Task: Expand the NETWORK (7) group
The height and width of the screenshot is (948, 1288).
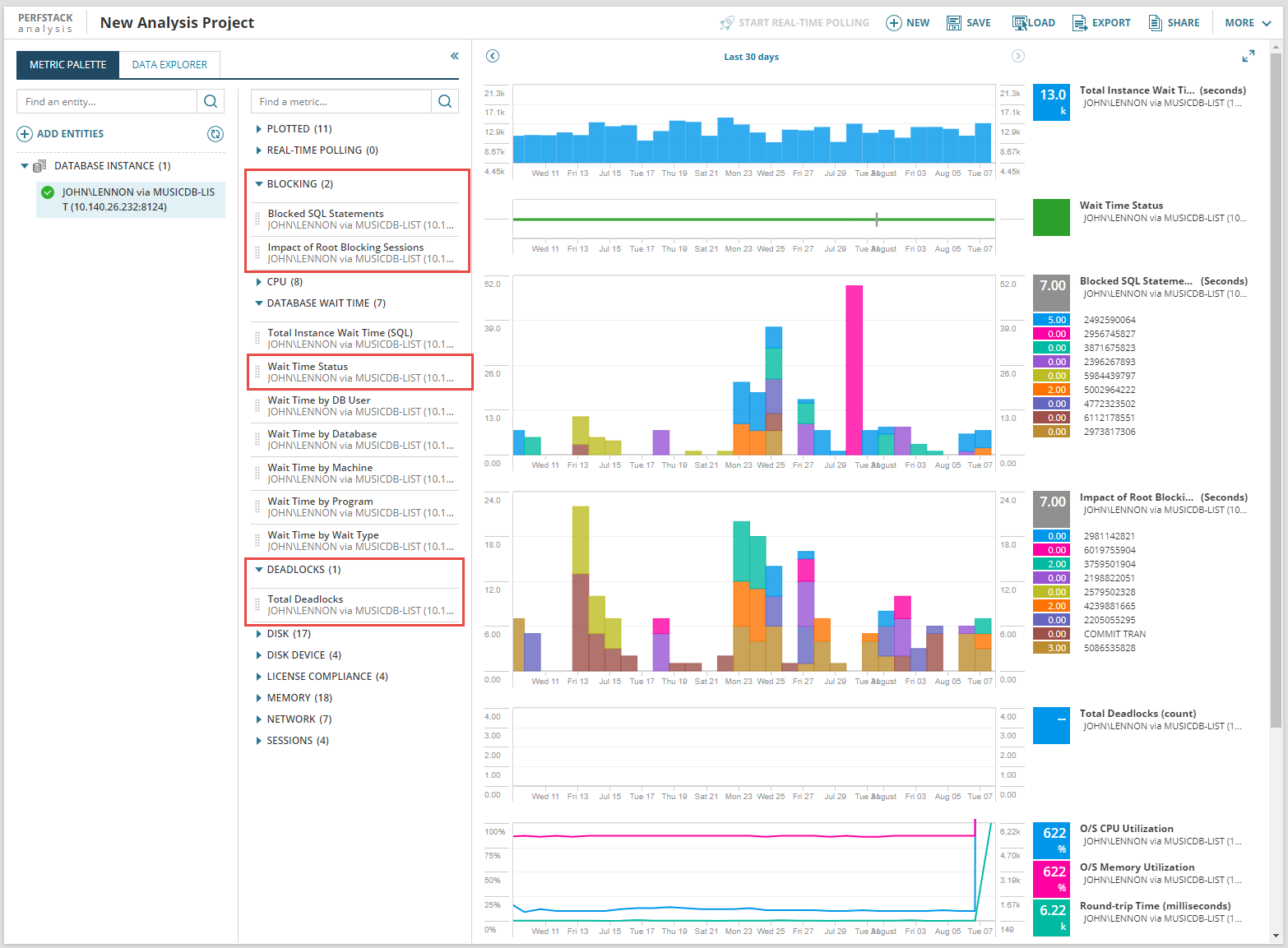Action: pyautogui.click(x=259, y=719)
